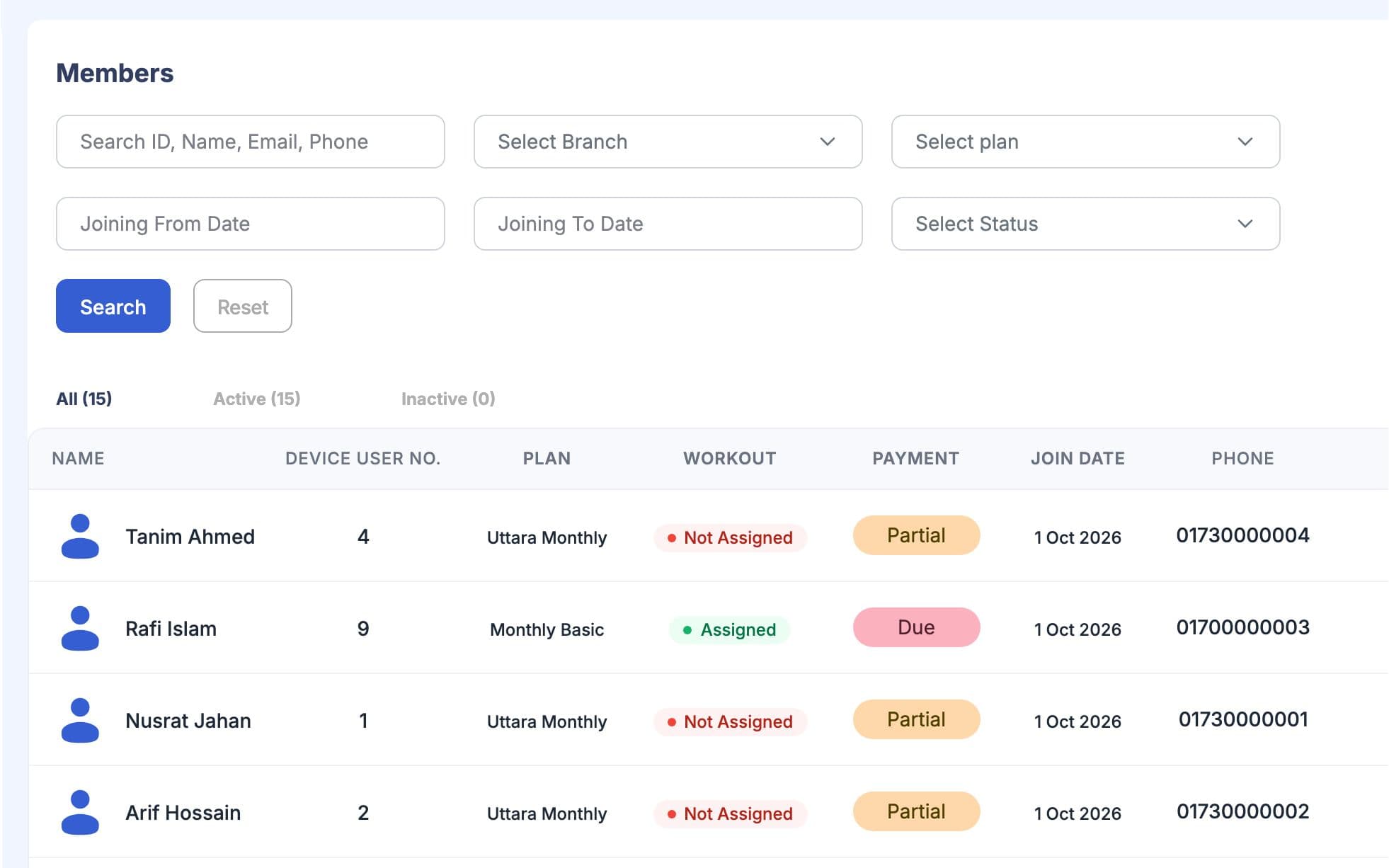The height and width of the screenshot is (868, 1389).
Task: Switch to the Inactive (0) tab
Action: (448, 399)
